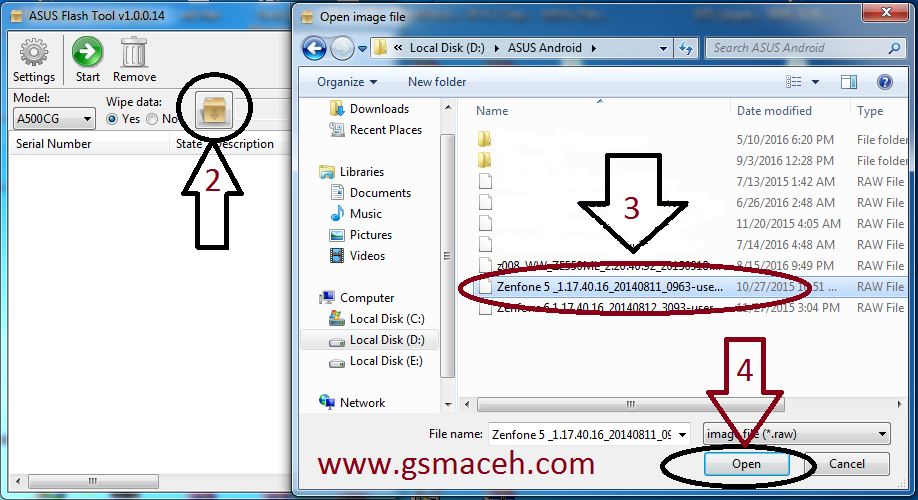Select the Zenfone 6 1.17.40.16_20140812 file
Screen dimensions: 918x500
tap(691, 308)
